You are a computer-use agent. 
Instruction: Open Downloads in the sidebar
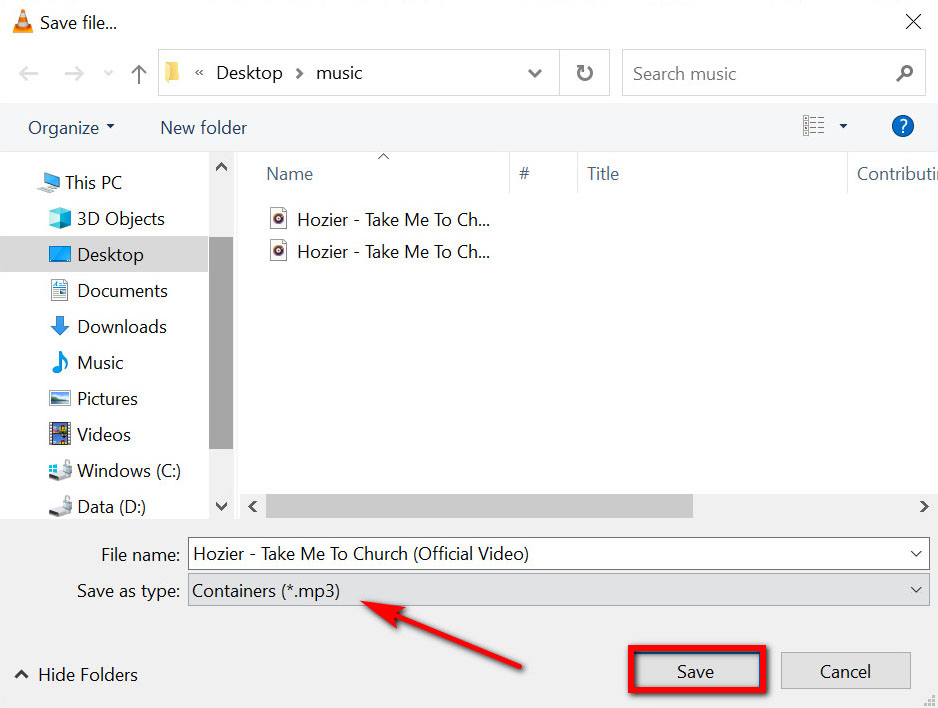[x=108, y=326]
